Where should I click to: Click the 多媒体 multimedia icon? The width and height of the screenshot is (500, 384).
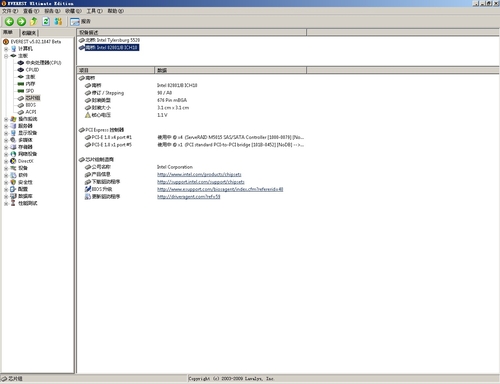[13, 140]
